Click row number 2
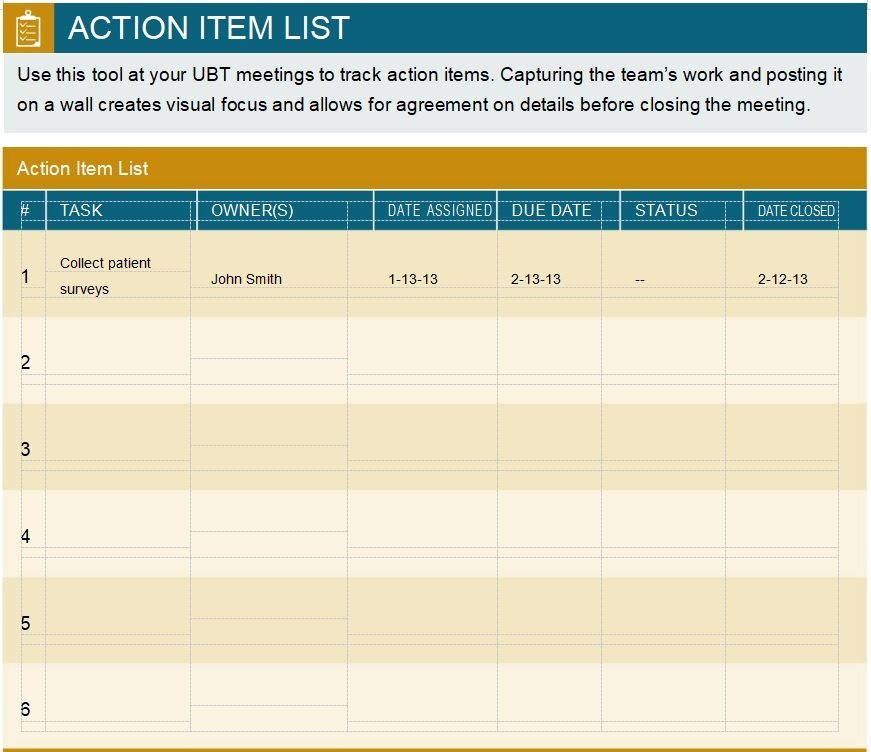The image size is (871, 752). pos(25,362)
